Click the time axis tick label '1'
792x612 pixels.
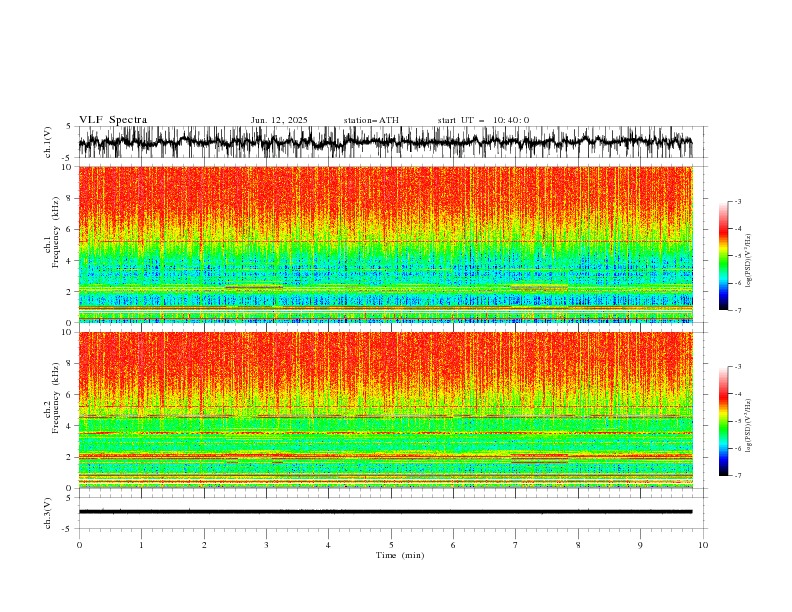pyautogui.click(x=141, y=545)
